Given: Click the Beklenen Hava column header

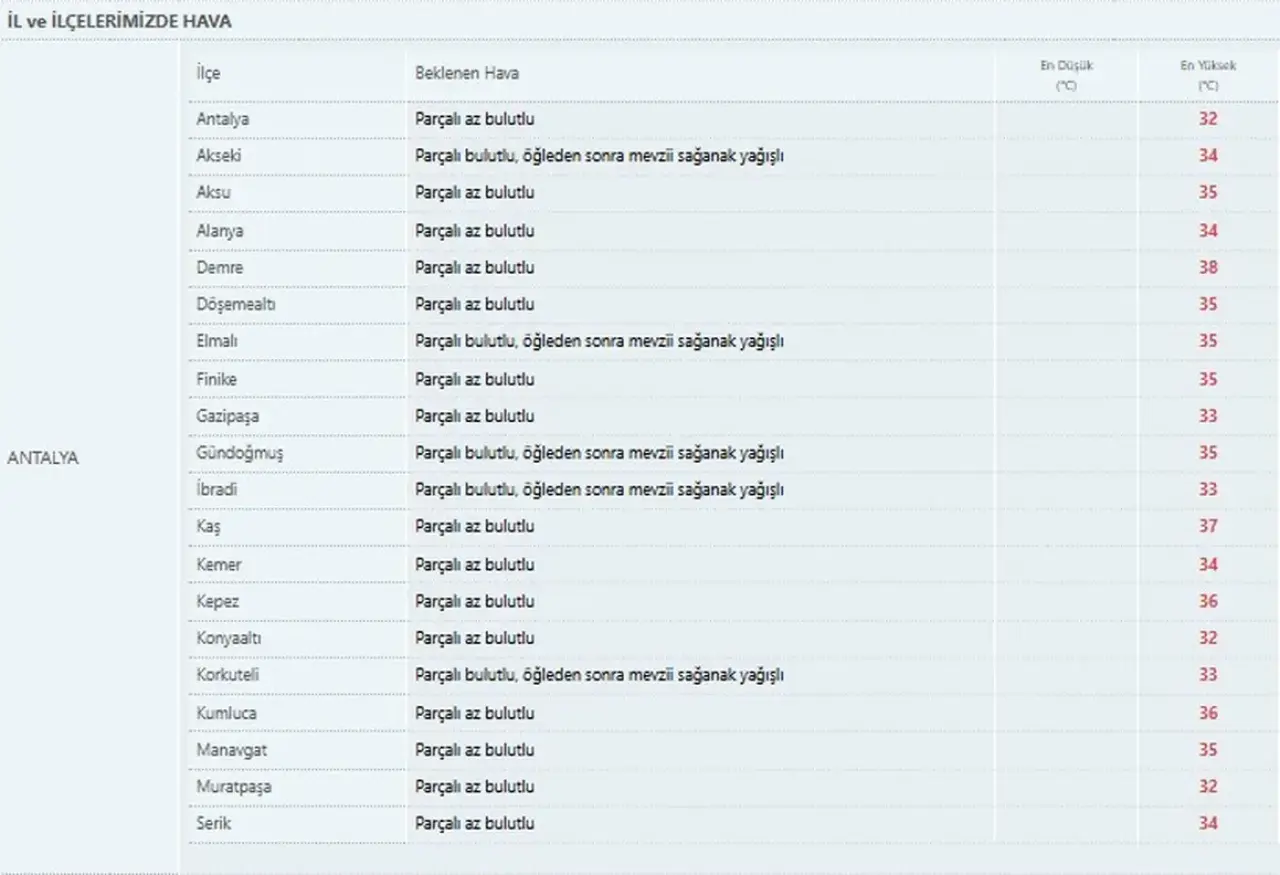Looking at the screenshot, I should click(467, 73).
